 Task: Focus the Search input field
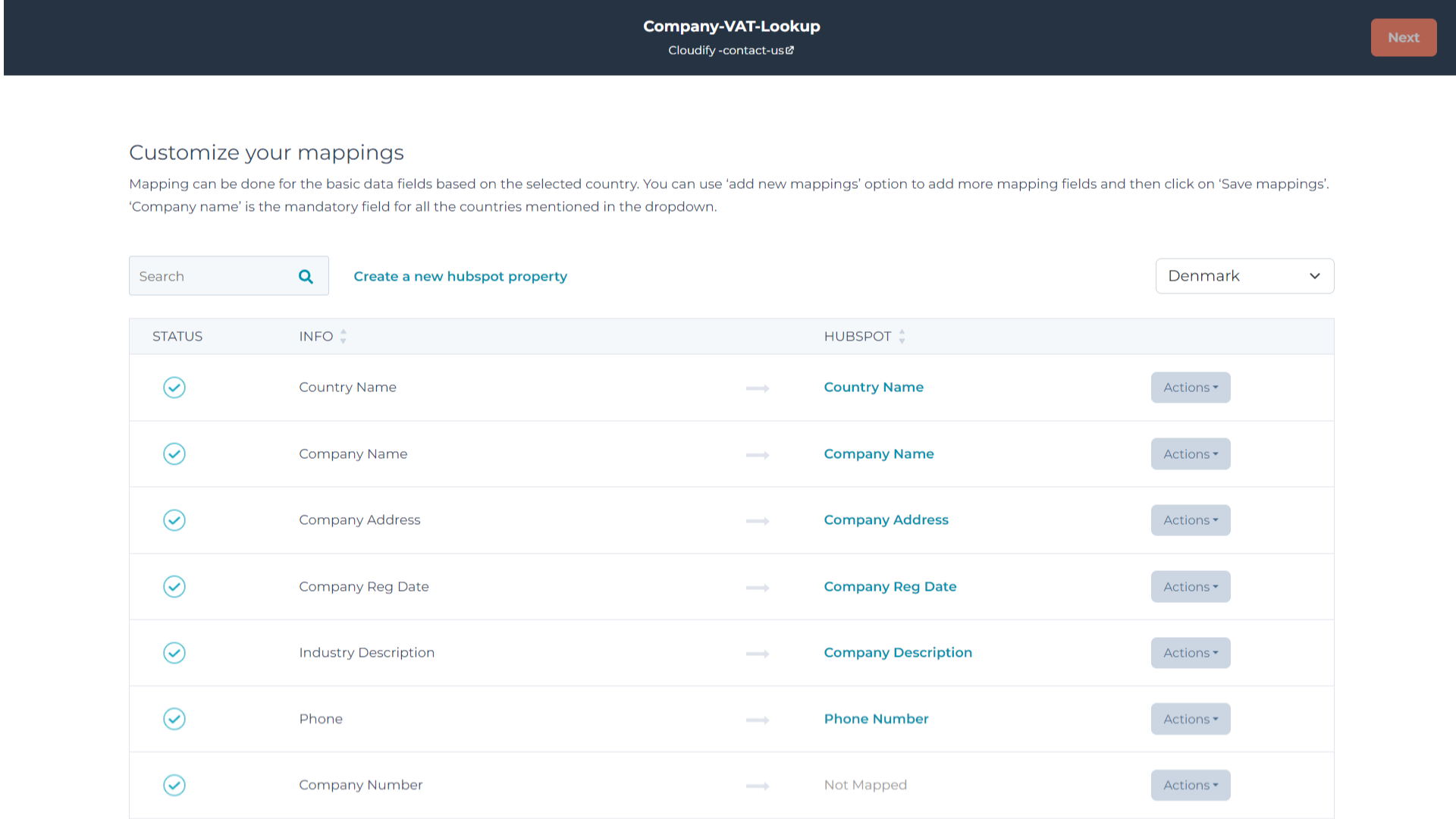212,277
